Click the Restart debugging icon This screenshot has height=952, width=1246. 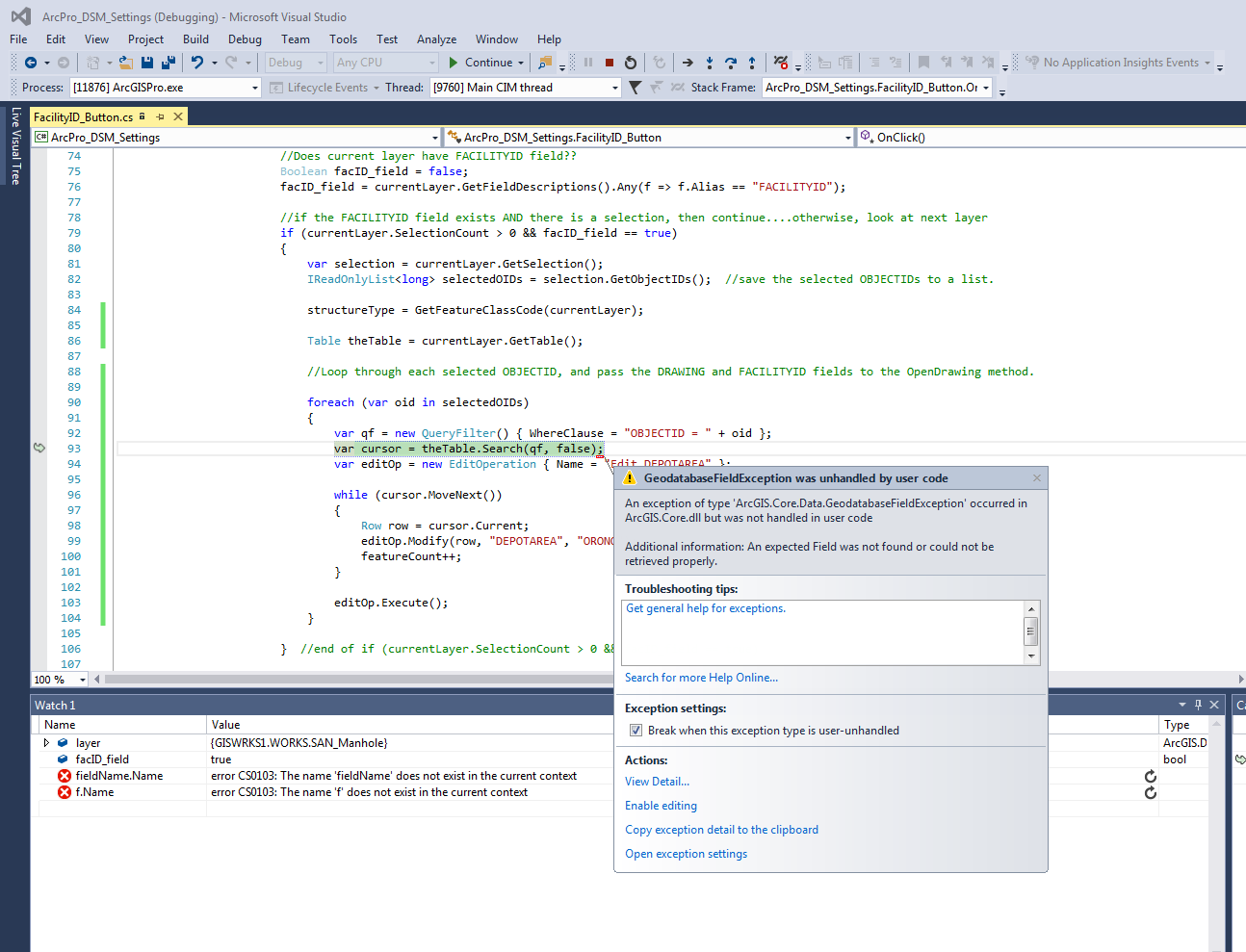pyautogui.click(x=631, y=63)
